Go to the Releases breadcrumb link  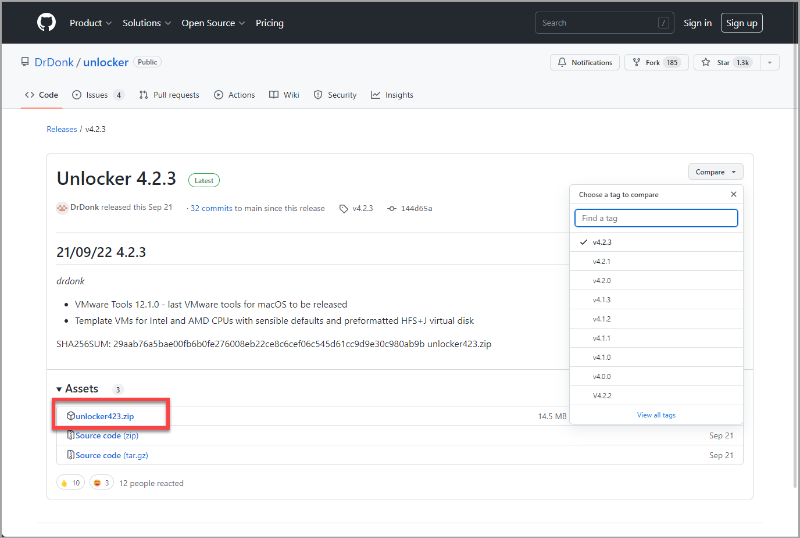click(x=62, y=129)
